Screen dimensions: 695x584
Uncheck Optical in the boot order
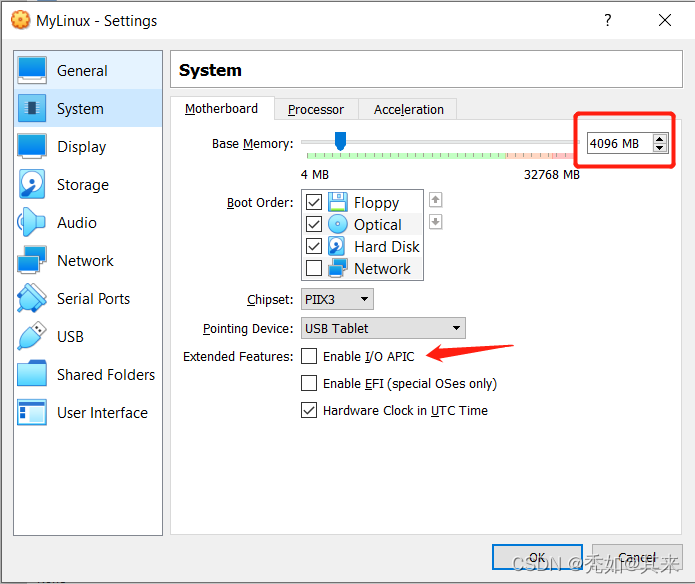tap(314, 224)
